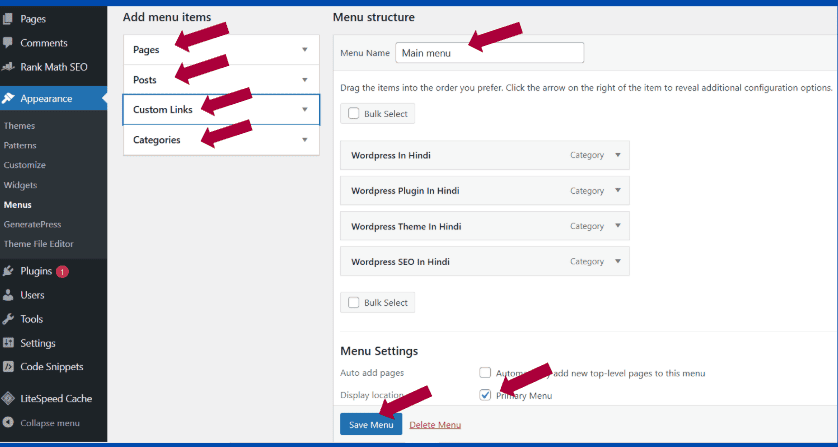The image size is (838, 447).
Task: Focus the Menu Name input field
Action: click(490, 53)
